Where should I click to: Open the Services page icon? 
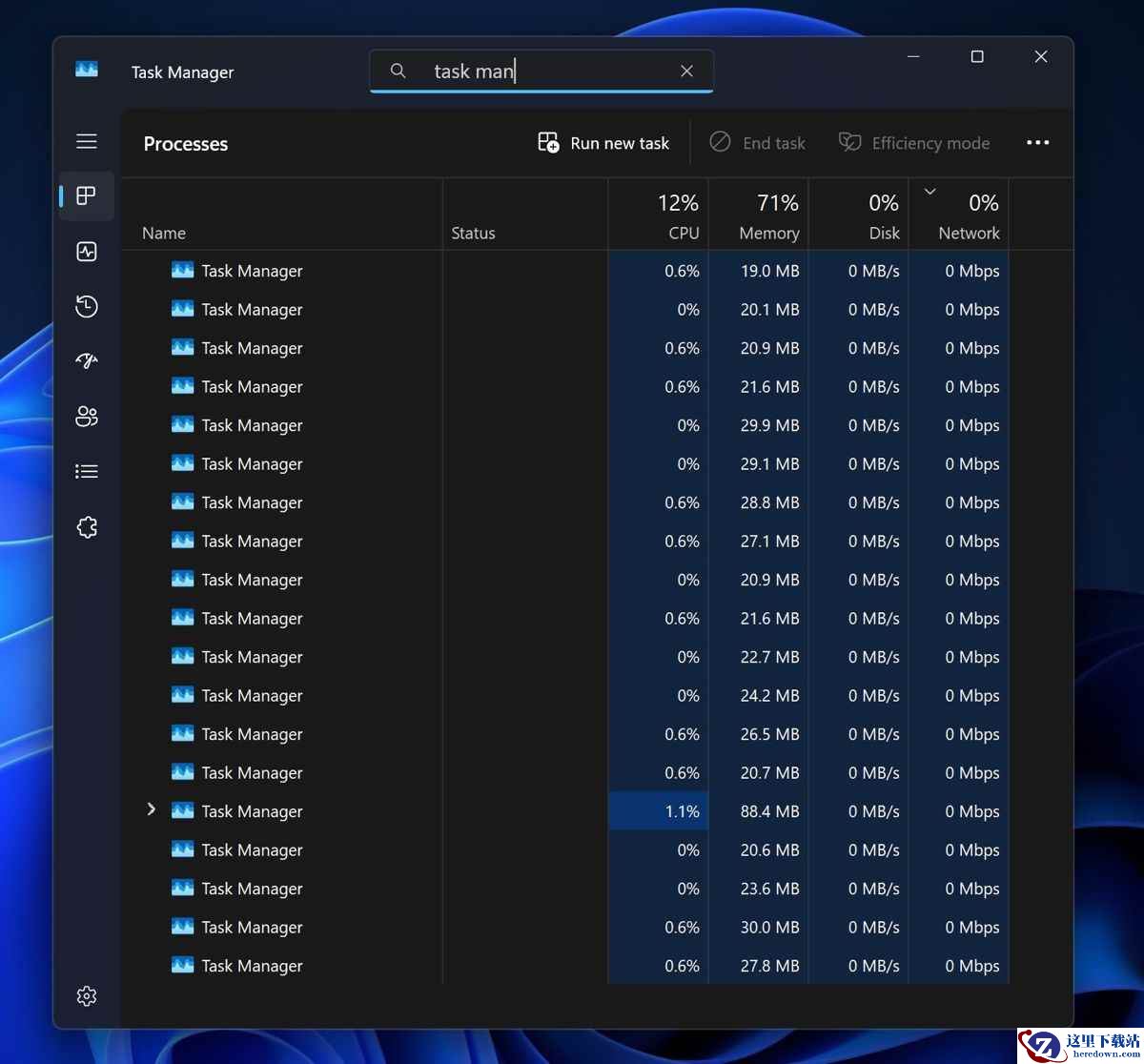click(x=87, y=527)
